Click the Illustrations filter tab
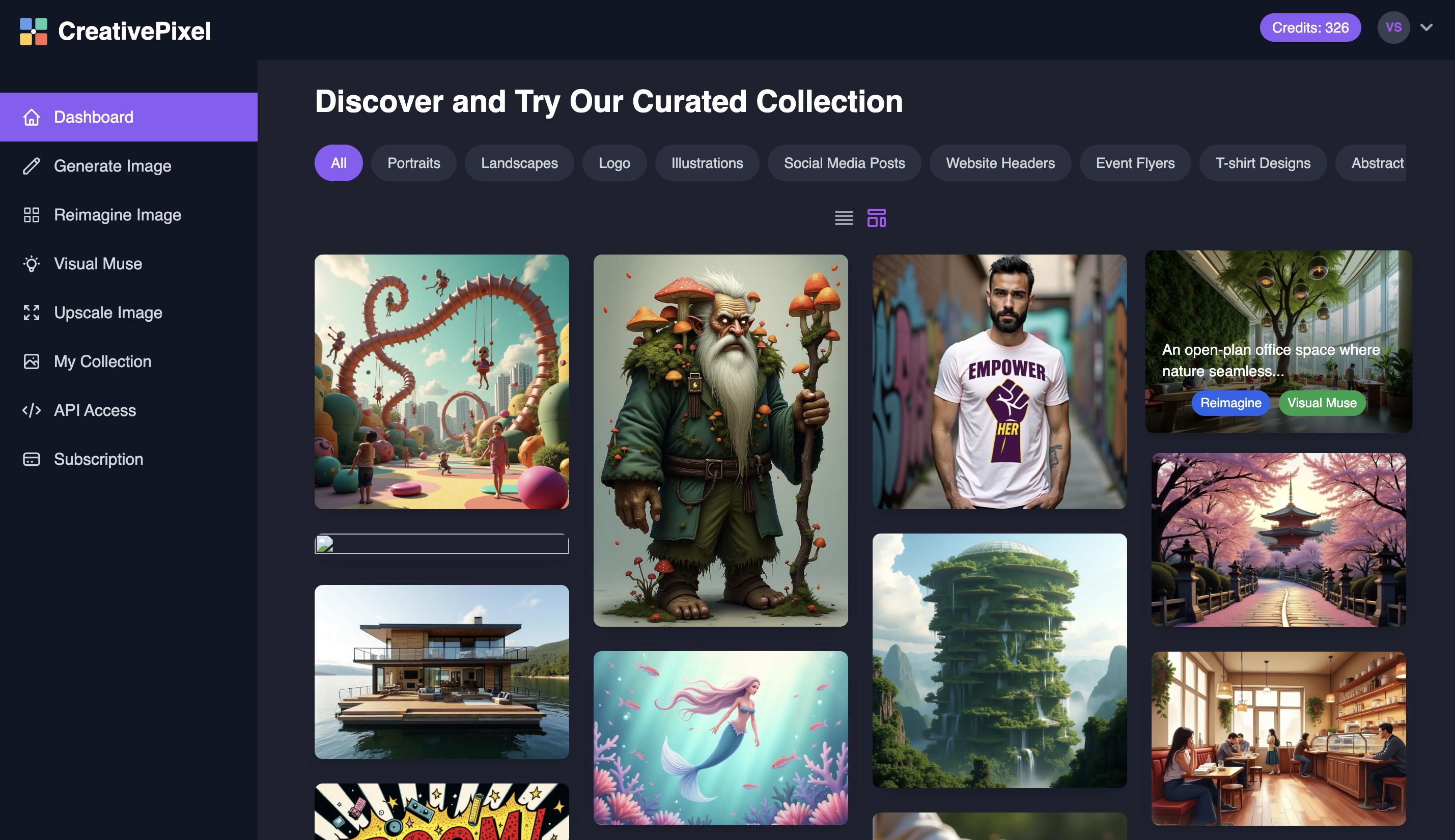The image size is (1455, 840). coord(707,162)
